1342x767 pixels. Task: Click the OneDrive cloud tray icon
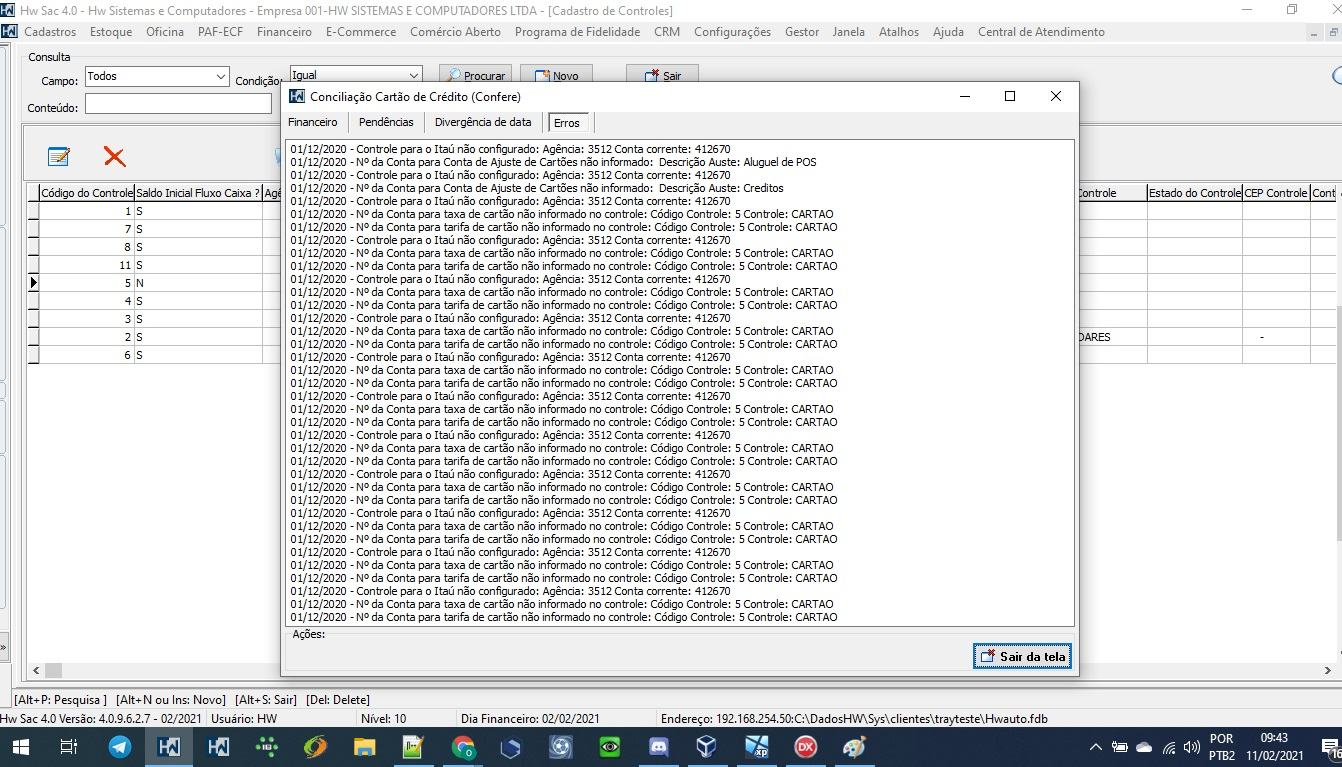point(1144,747)
